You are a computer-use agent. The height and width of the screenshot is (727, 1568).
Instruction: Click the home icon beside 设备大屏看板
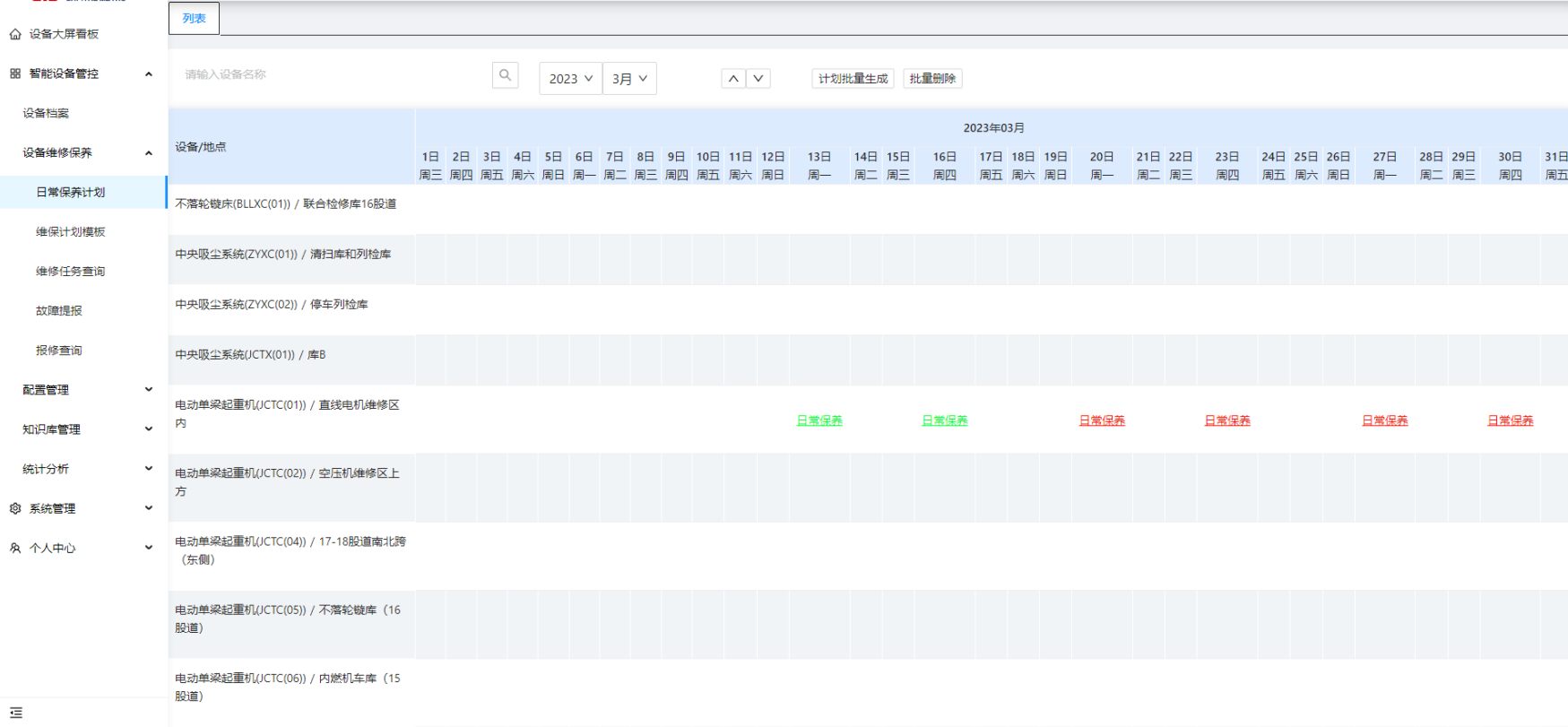(x=15, y=34)
